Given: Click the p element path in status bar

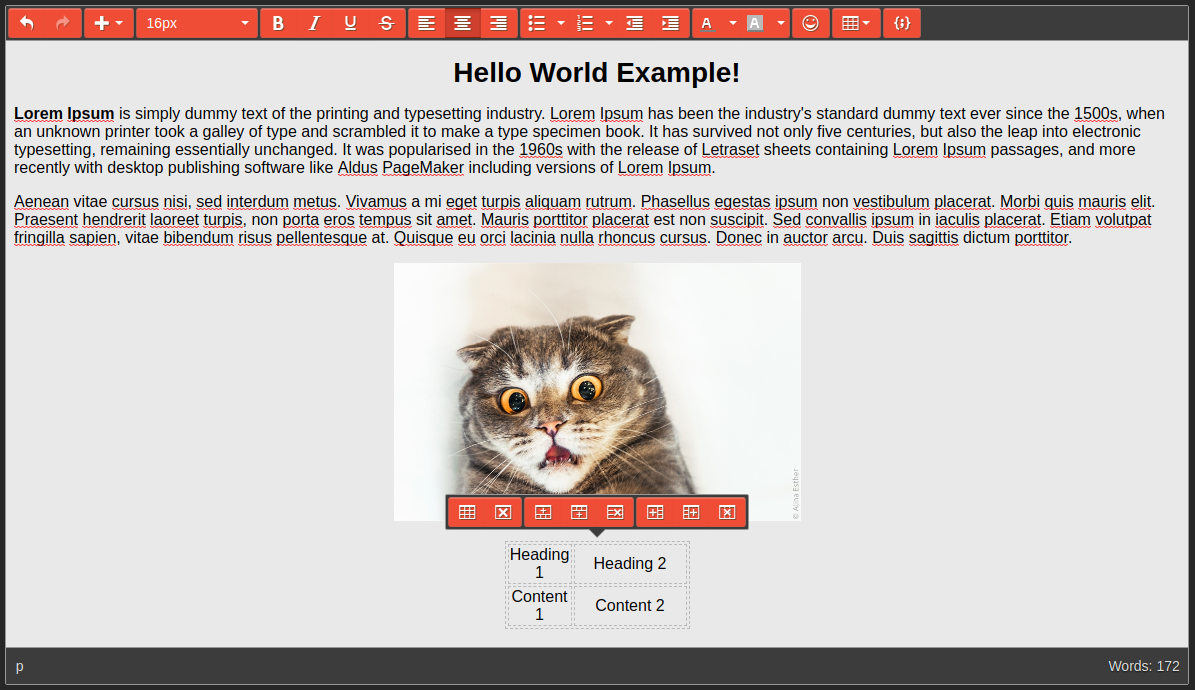Looking at the screenshot, I should point(20,666).
